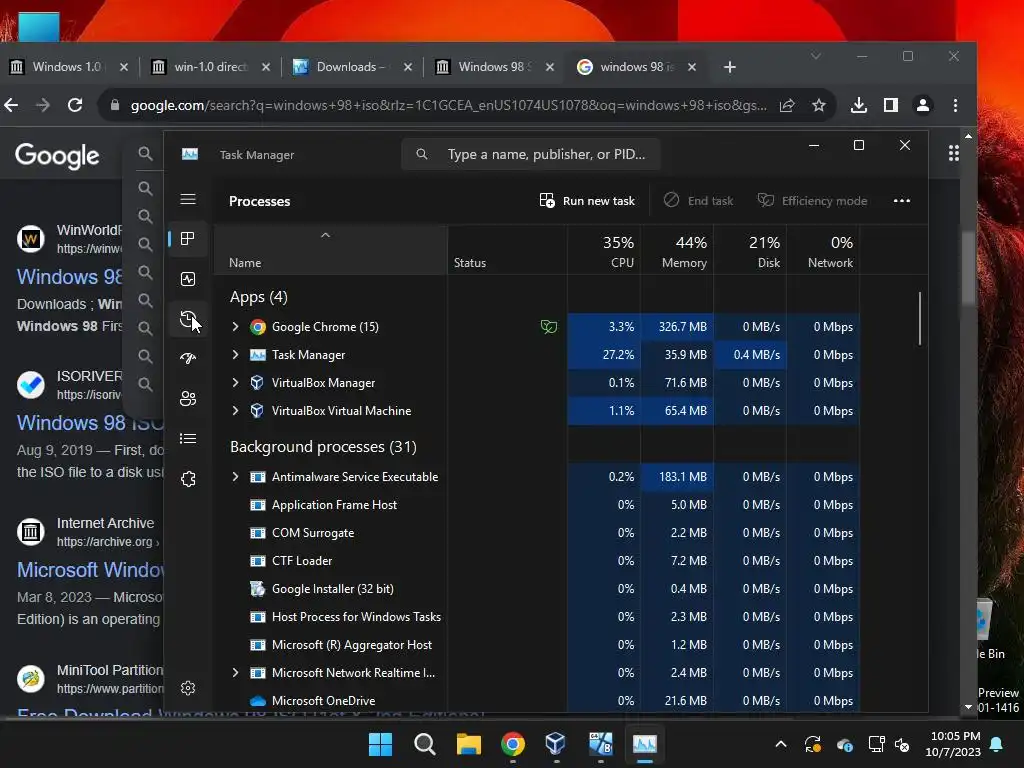Click the Google Installer process icon

258,588
